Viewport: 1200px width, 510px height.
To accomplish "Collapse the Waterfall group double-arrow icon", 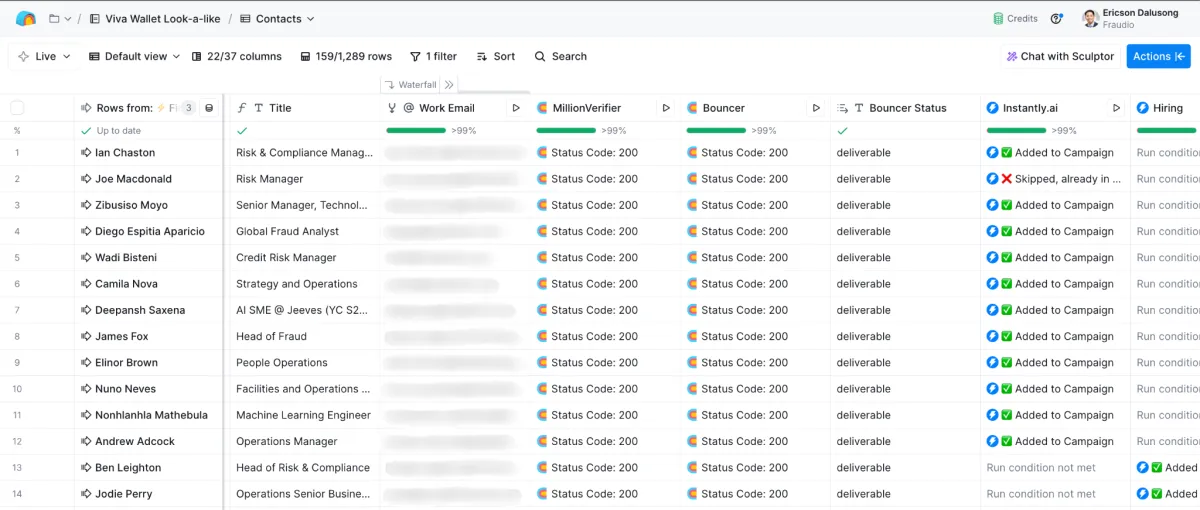I will pyautogui.click(x=449, y=85).
